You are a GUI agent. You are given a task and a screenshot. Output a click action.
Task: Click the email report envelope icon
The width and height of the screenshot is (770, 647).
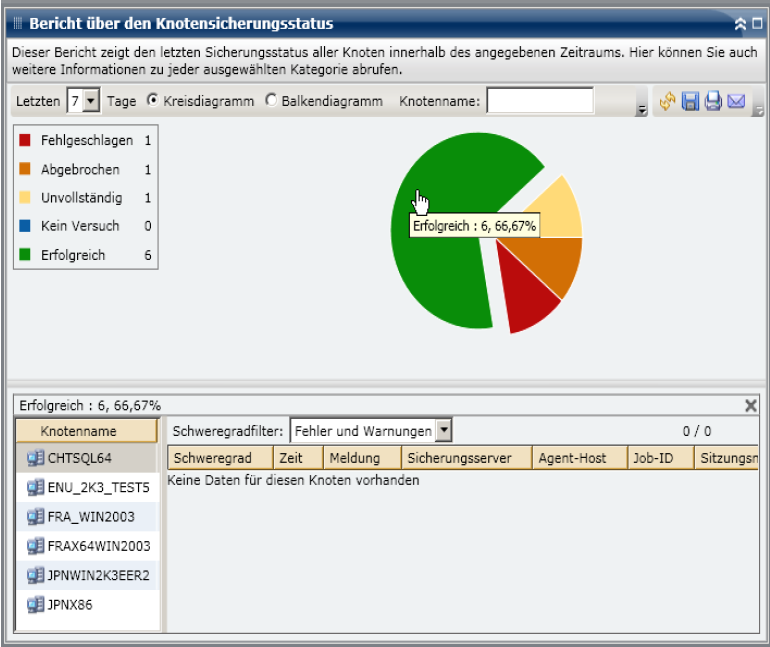pos(737,101)
